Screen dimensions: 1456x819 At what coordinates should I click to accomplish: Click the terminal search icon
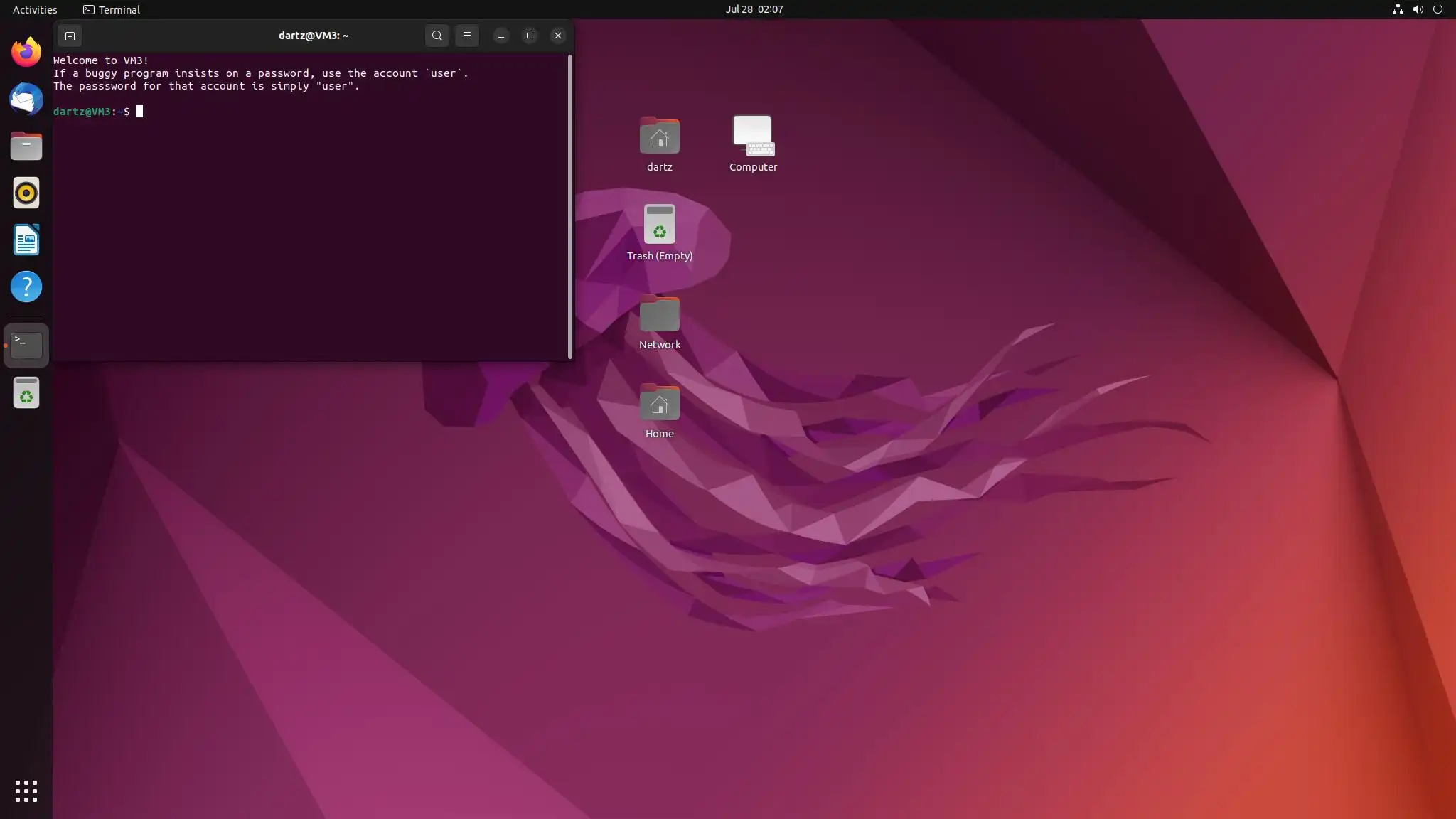tap(437, 36)
